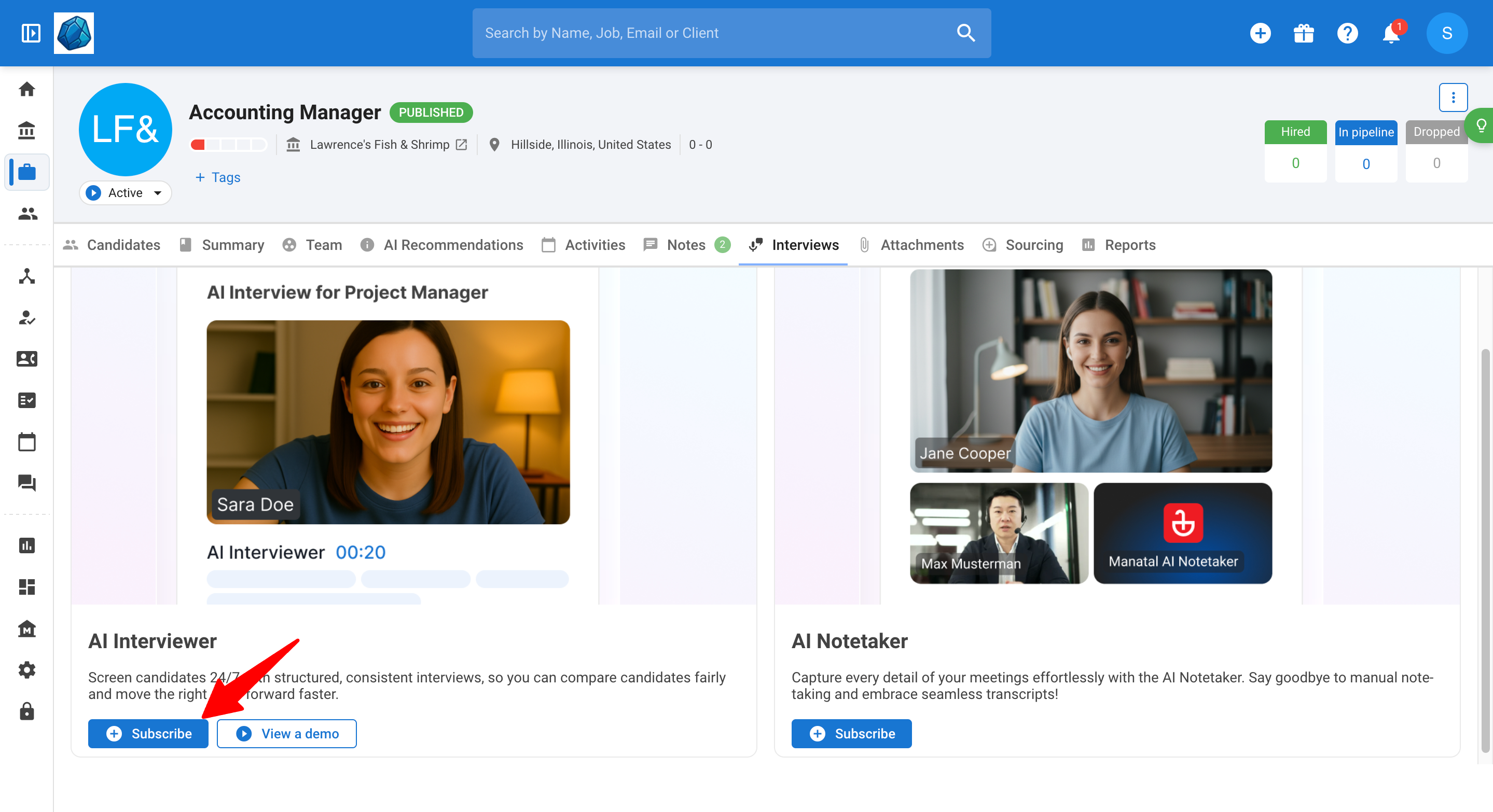Open the tasks checklist icon in sidebar
1493x812 pixels.
coord(26,400)
